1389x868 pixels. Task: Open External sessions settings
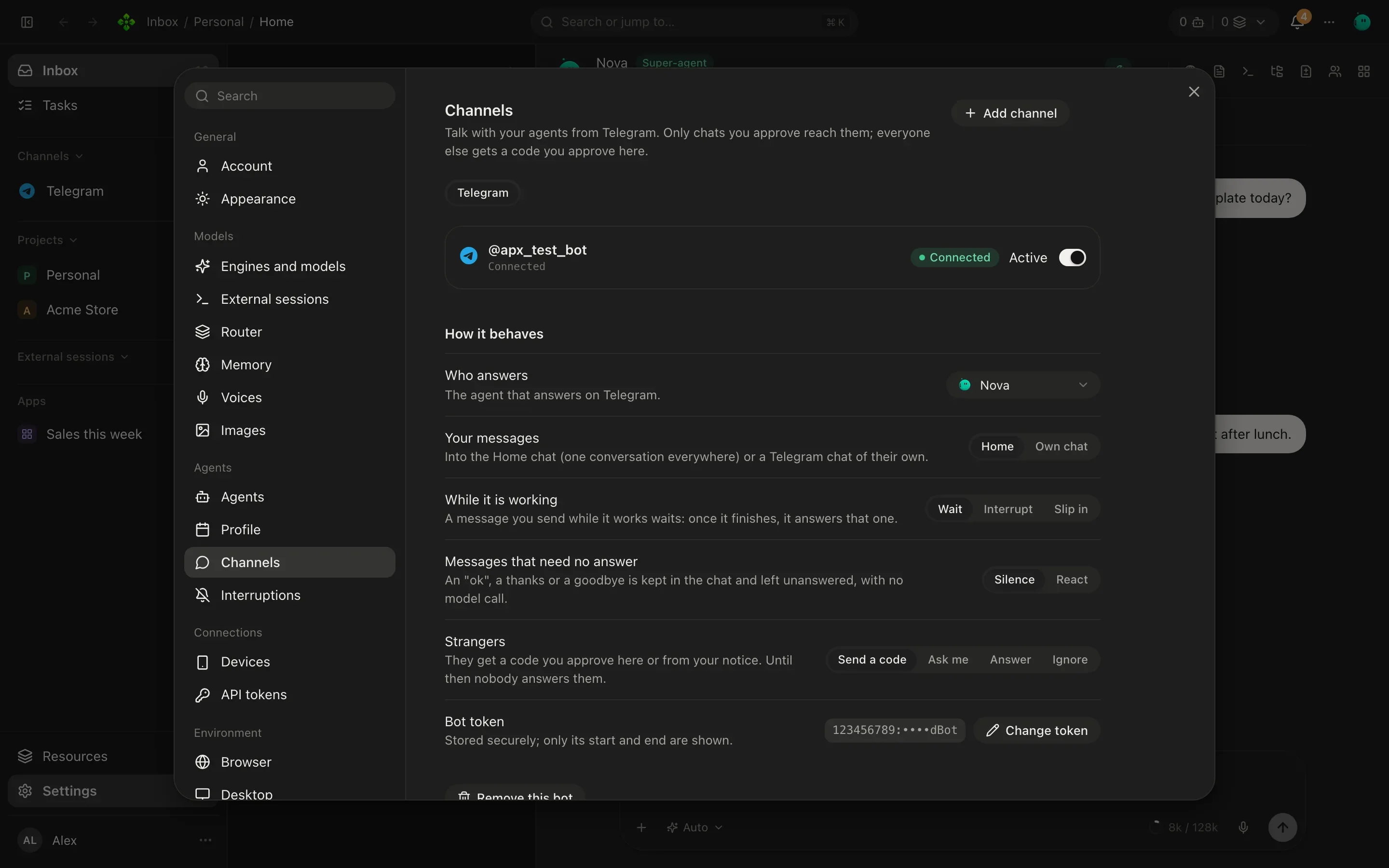[x=290, y=299]
